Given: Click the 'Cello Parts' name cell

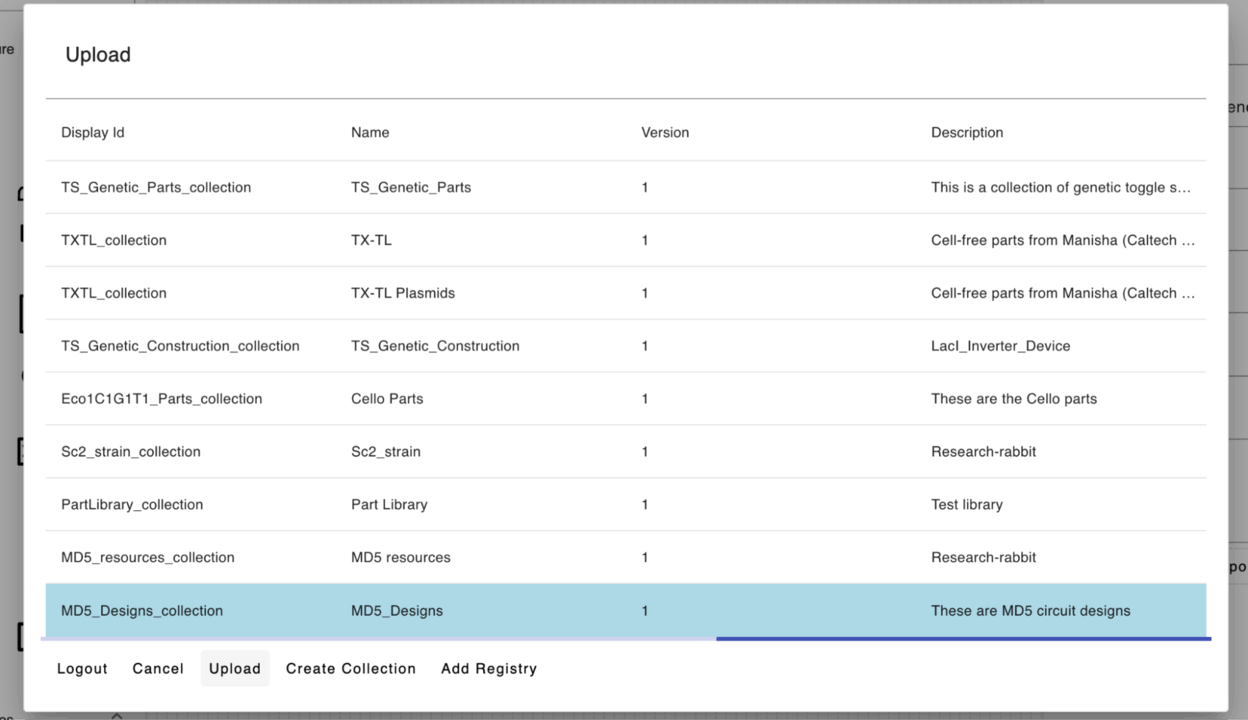Looking at the screenshot, I should pos(387,399).
